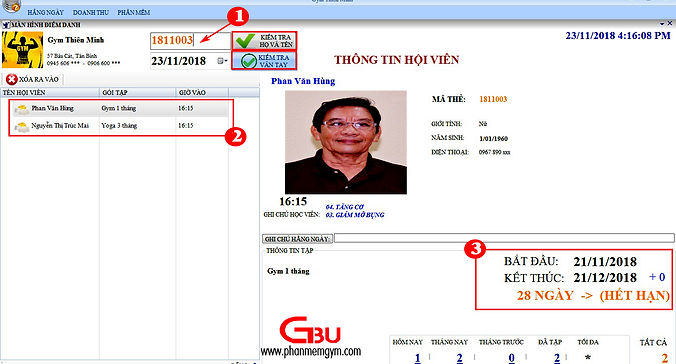Click the daily note text field
Screen dimensions: 676x364
pyautogui.click(x=504, y=238)
